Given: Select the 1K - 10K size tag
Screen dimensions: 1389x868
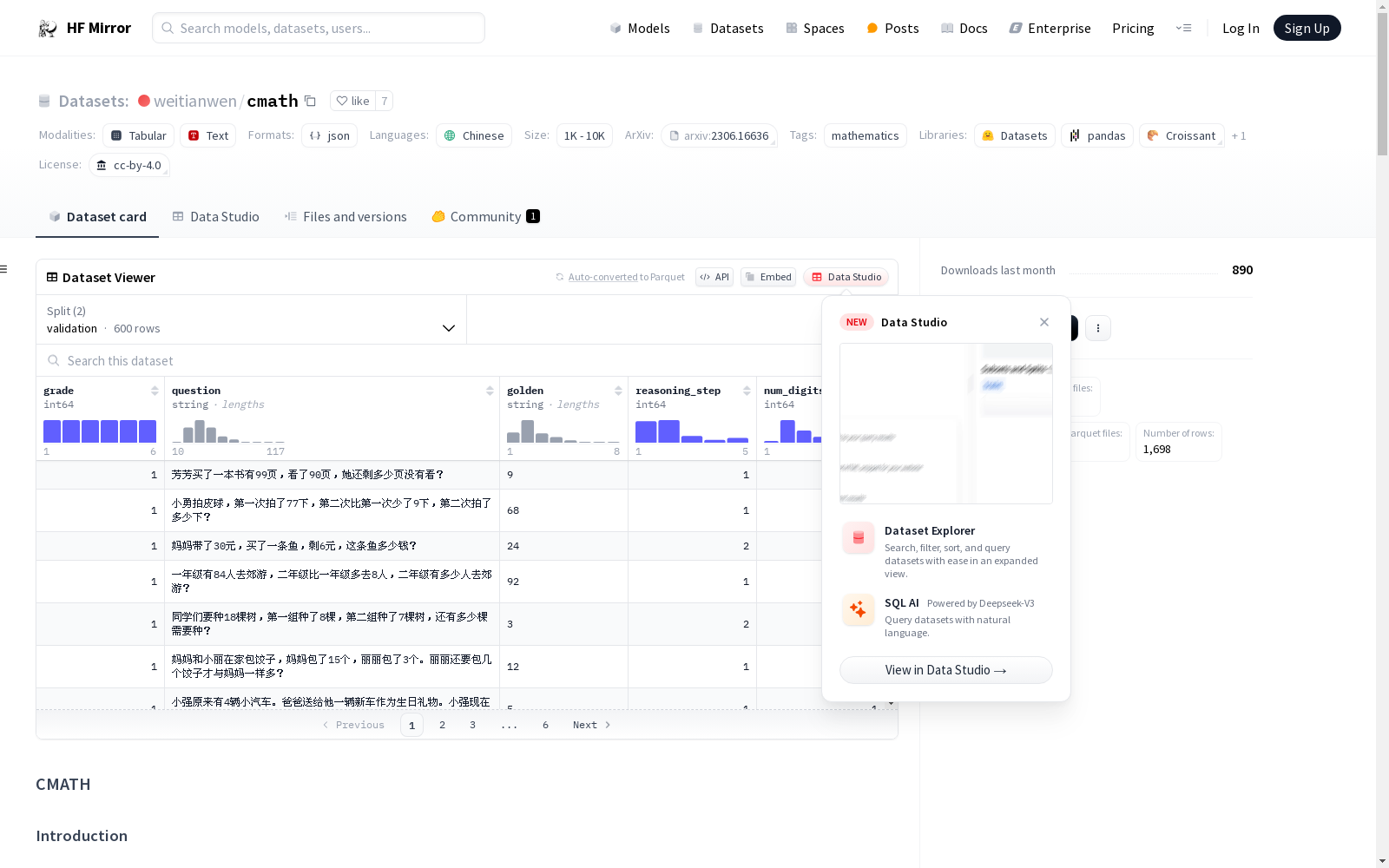Looking at the screenshot, I should [x=584, y=135].
